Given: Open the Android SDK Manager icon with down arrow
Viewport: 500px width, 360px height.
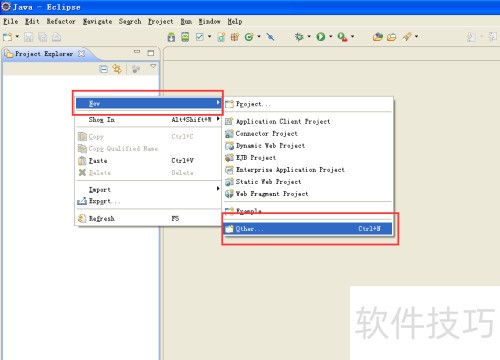Looking at the screenshot, I should [171, 37].
